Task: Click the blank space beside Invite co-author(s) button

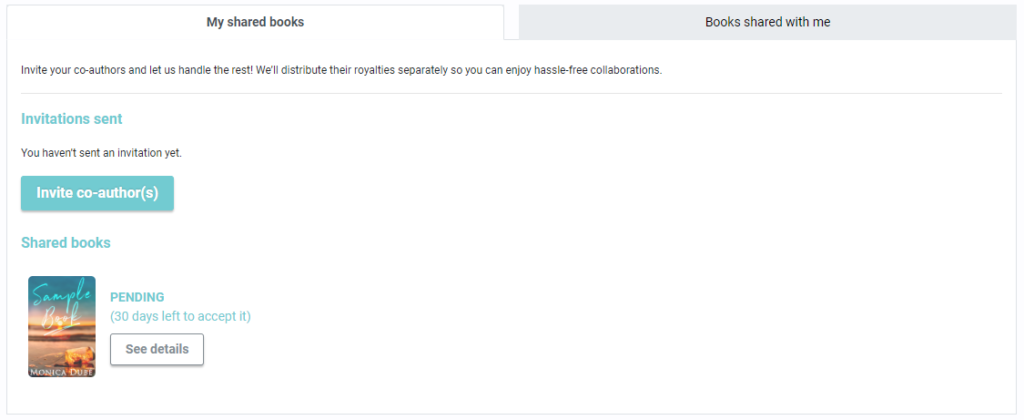Action: click(588, 193)
